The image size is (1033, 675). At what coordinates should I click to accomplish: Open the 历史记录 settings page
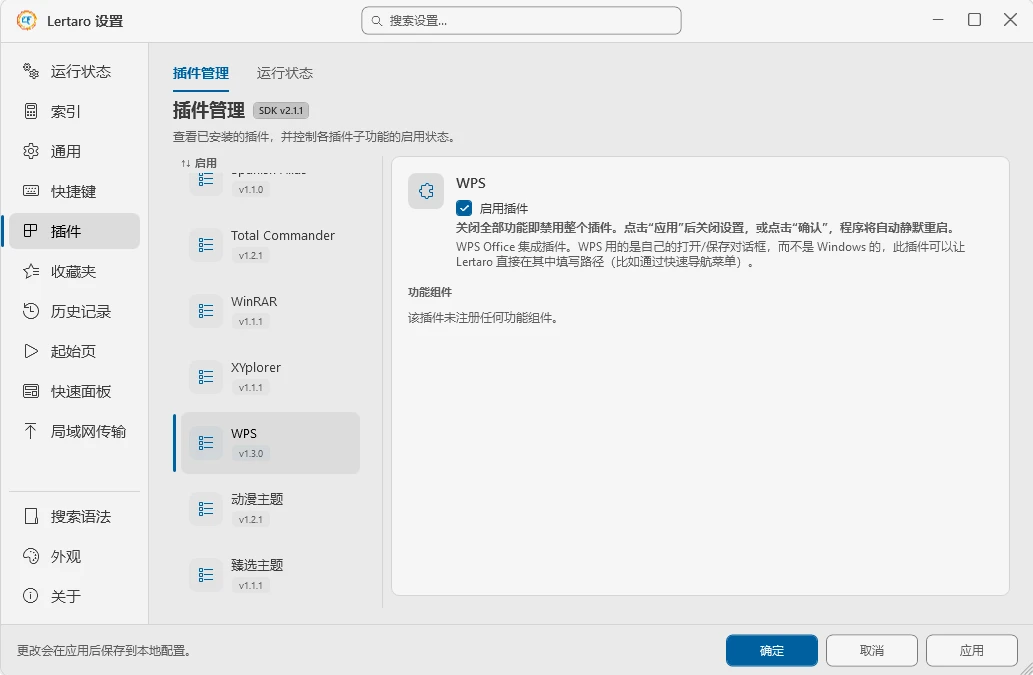coord(74,311)
